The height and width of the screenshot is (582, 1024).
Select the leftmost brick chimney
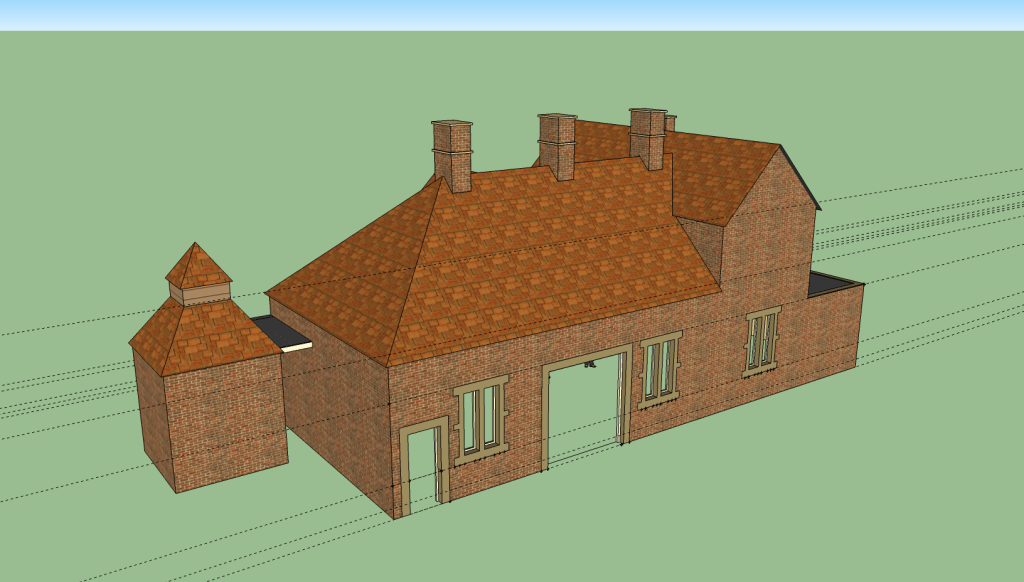pyautogui.click(x=452, y=155)
